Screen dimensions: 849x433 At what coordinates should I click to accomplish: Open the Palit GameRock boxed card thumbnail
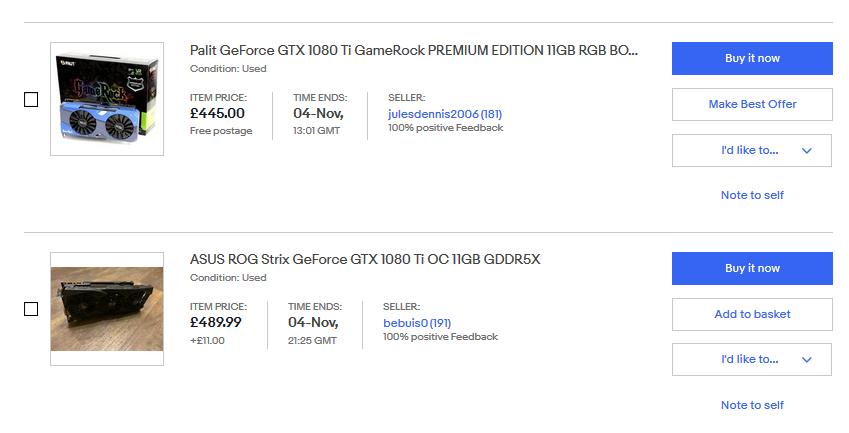point(107,99)
